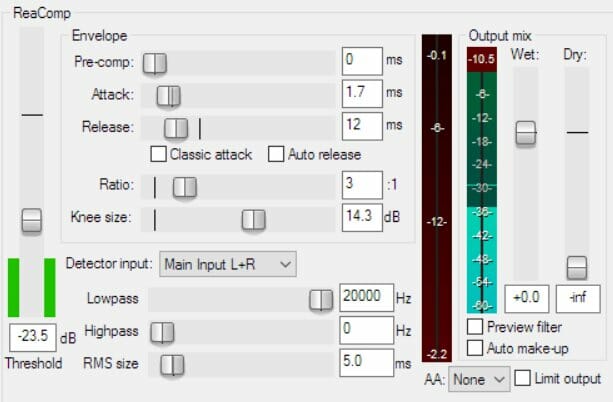Viewport: 613px width, 402px height.
Task: Click the gain reduction meter
Action: [x=437, y=198]
